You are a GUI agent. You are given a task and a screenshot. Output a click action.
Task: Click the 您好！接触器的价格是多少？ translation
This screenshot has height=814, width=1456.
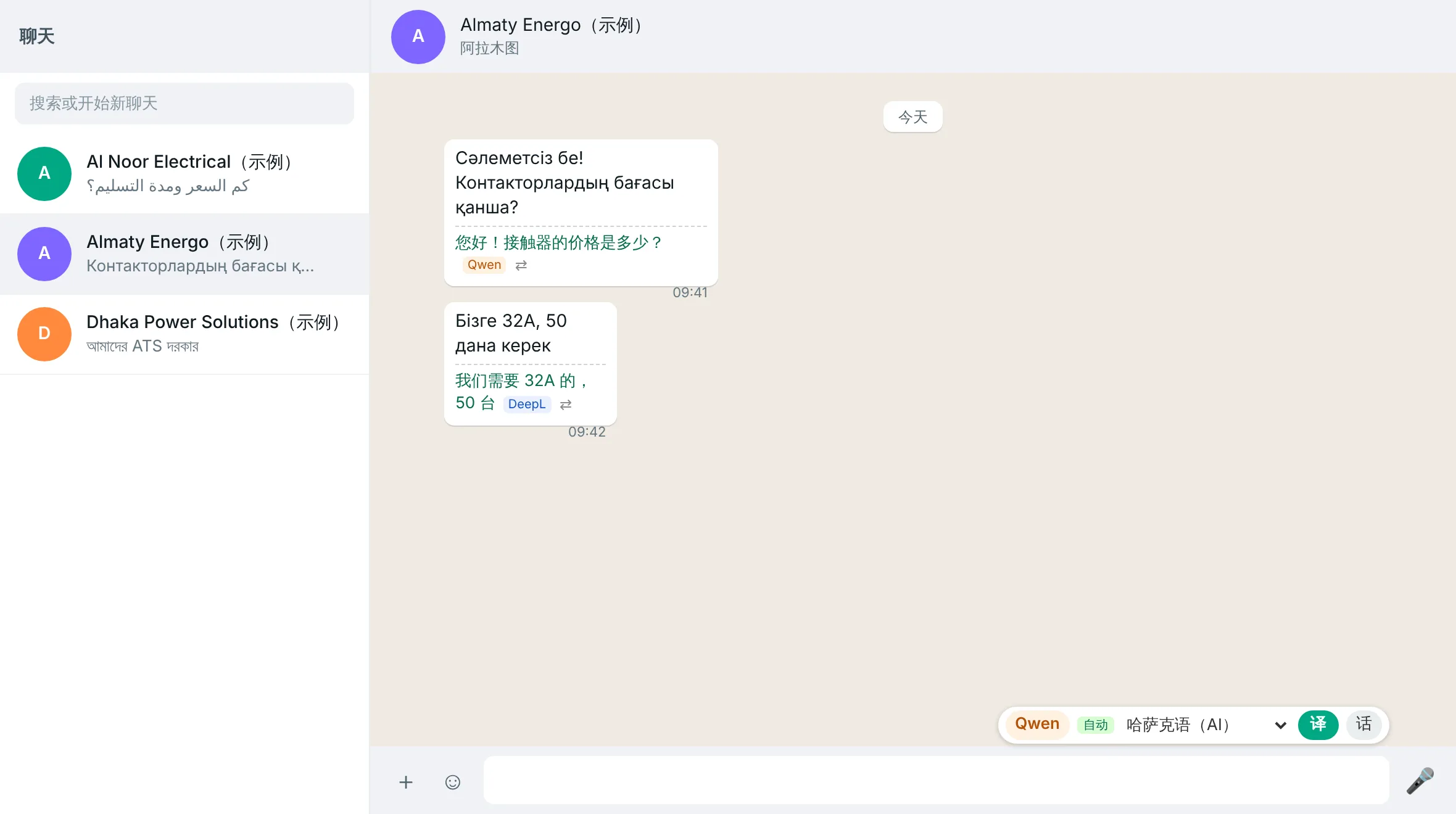[559, 242]
